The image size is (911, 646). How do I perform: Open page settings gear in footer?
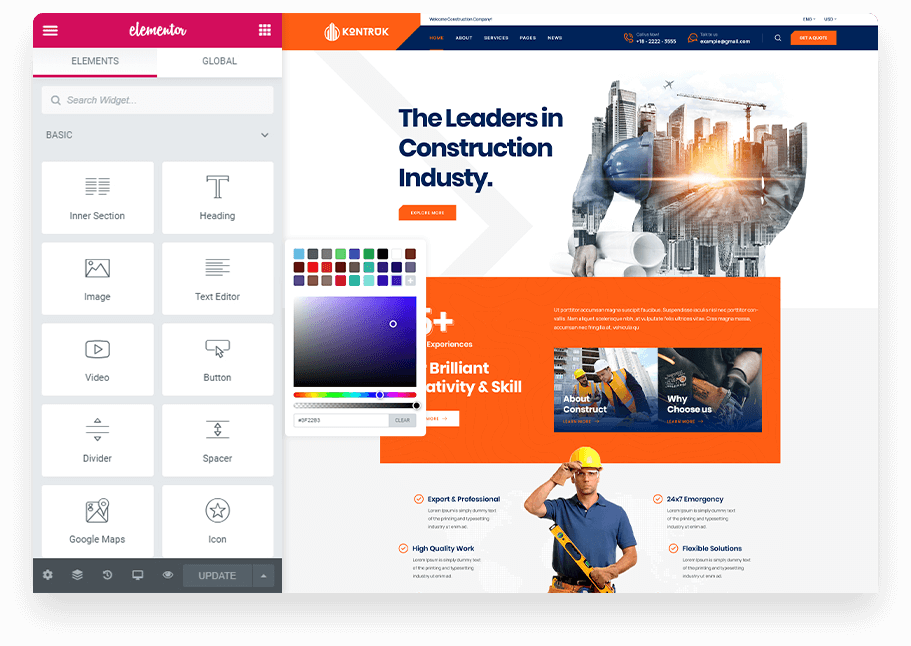[48, 575]
